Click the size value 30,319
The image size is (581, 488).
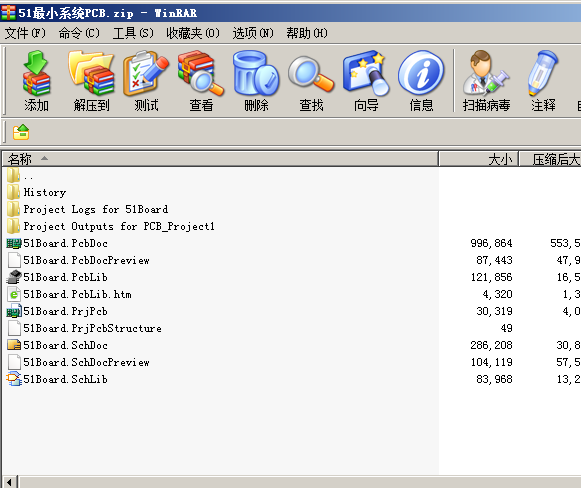pyautogui.click(x=494, y=311)
